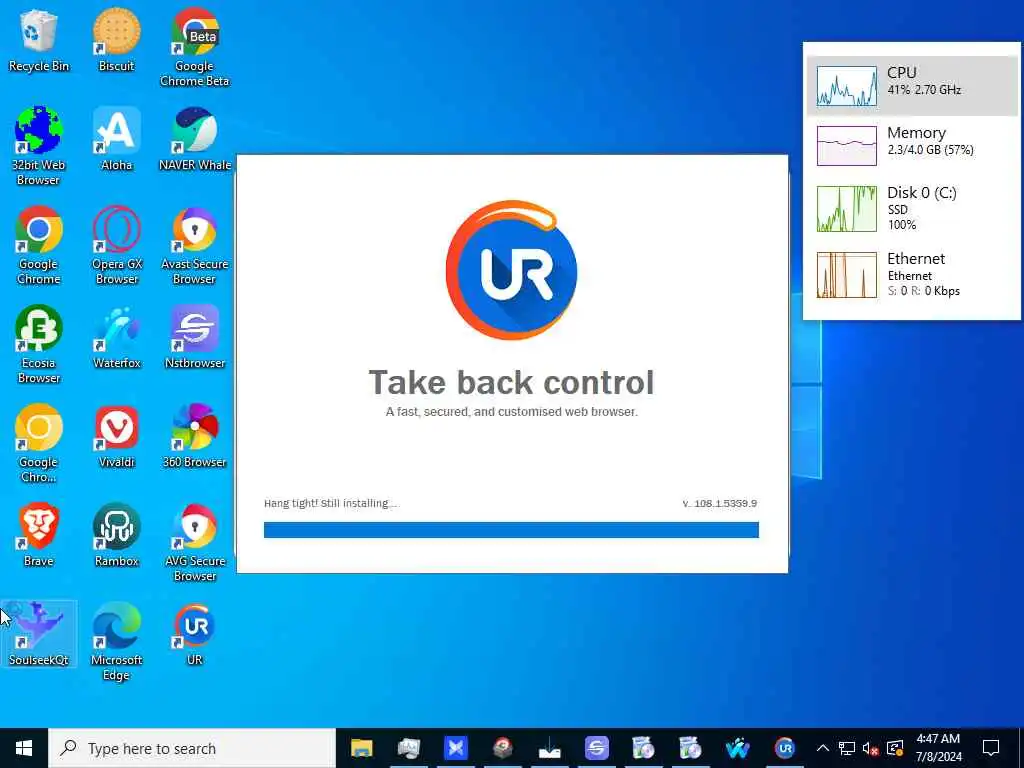
Task: Select the Google Chrome desktop shortcut
Action: click(39, 246)
